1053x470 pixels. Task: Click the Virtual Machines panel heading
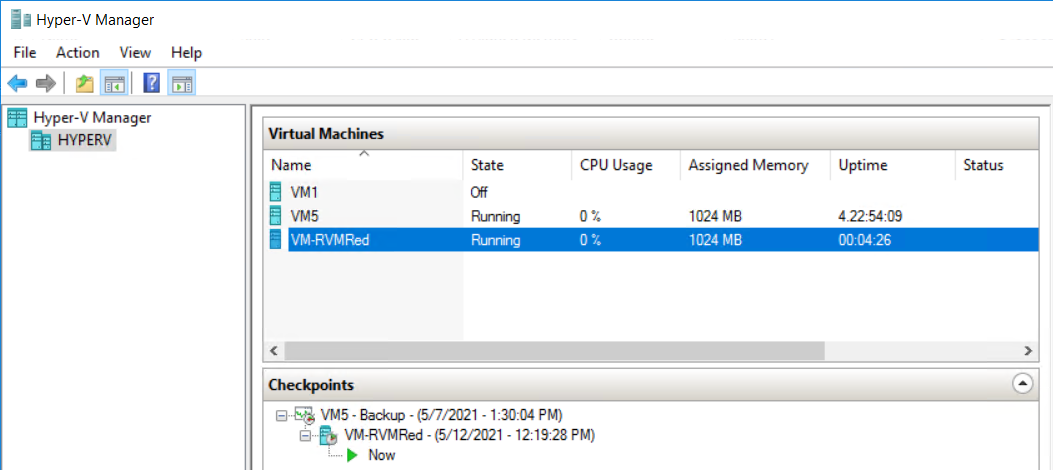pyautogui.click(x=326, y=134)
